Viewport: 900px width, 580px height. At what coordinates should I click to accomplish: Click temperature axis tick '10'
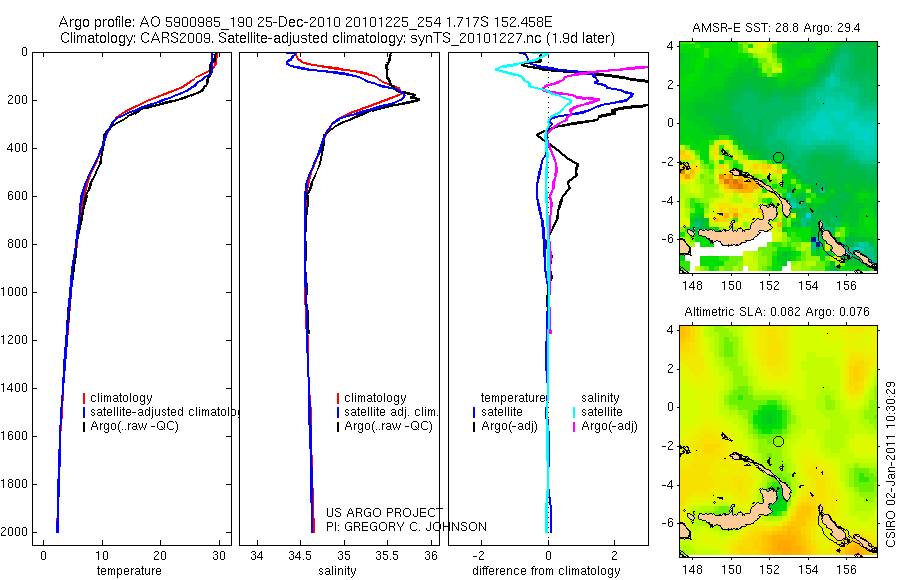102,555
